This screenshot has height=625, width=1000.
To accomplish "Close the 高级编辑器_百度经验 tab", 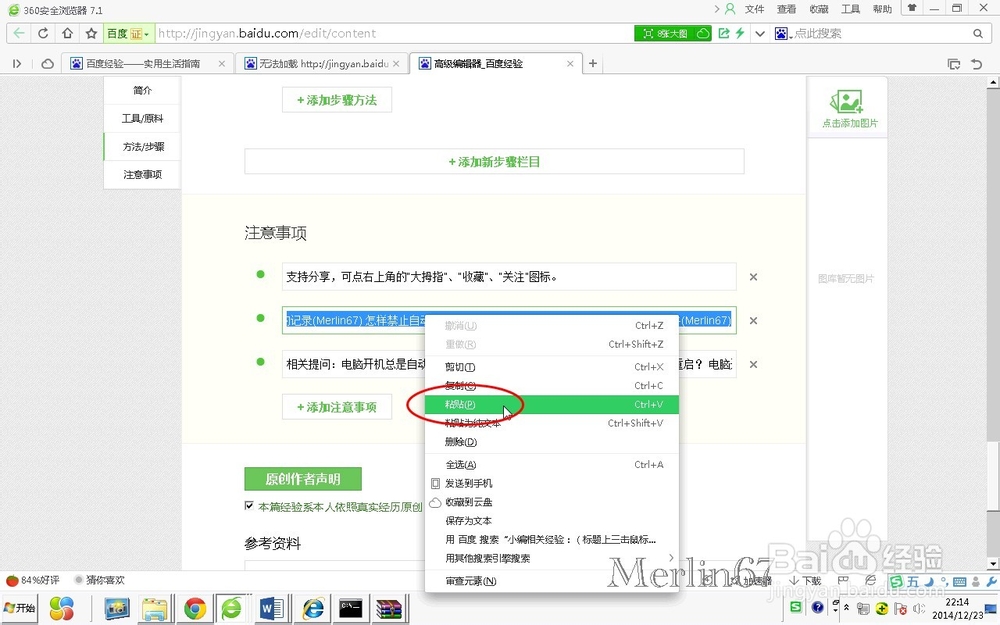I will (570, 64).
